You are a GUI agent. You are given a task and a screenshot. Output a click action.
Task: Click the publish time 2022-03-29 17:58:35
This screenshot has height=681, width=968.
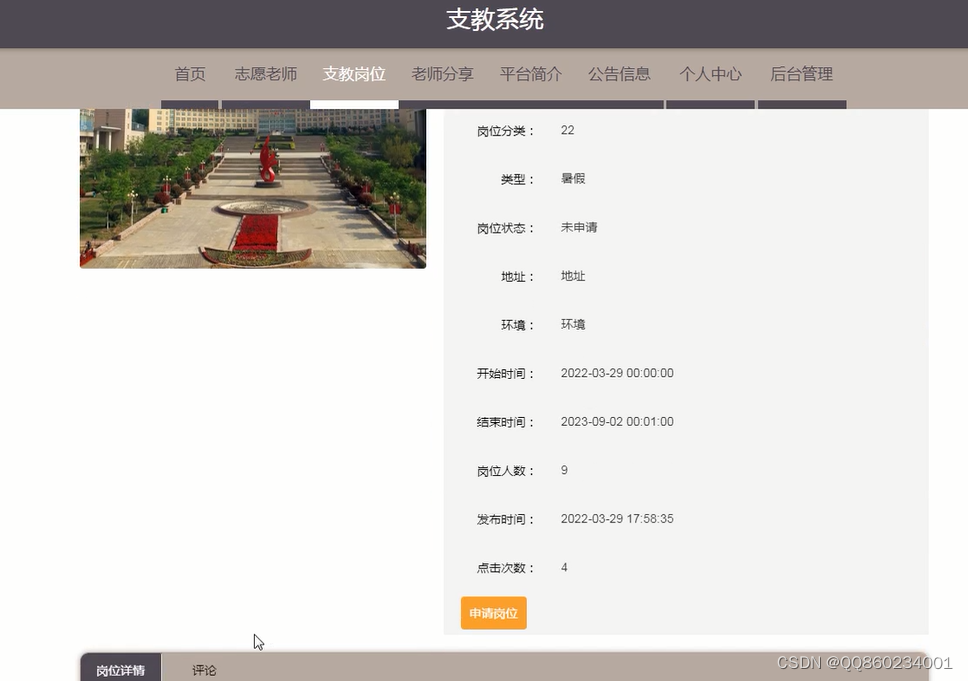click(x=617, y=519)
